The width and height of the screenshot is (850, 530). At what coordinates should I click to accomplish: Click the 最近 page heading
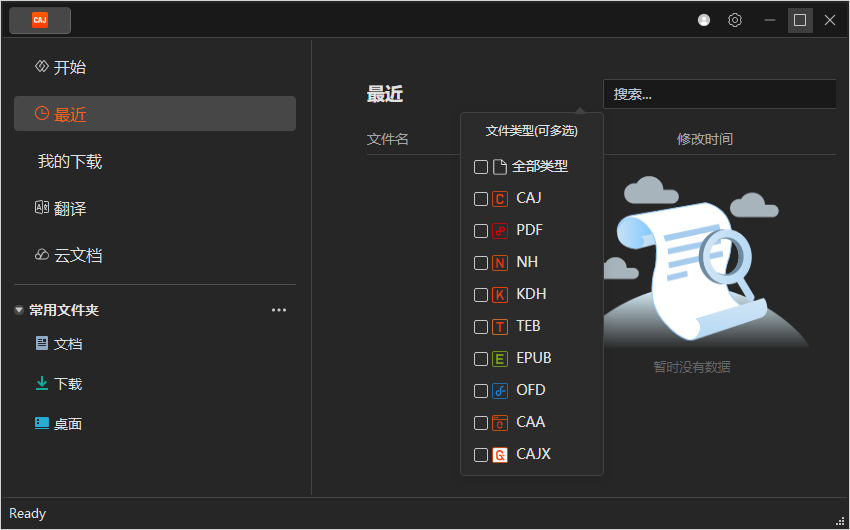(x=384, y=94)
